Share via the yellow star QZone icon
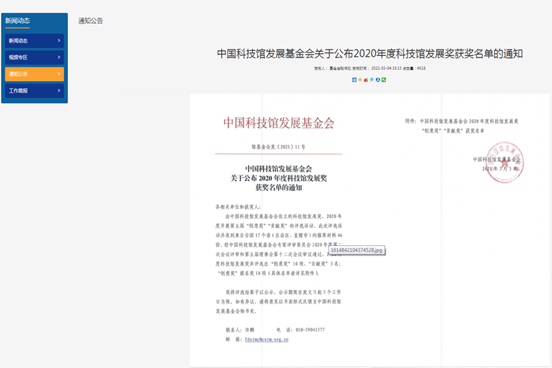Viewport: 552px width, 368px height. point(360,80)
